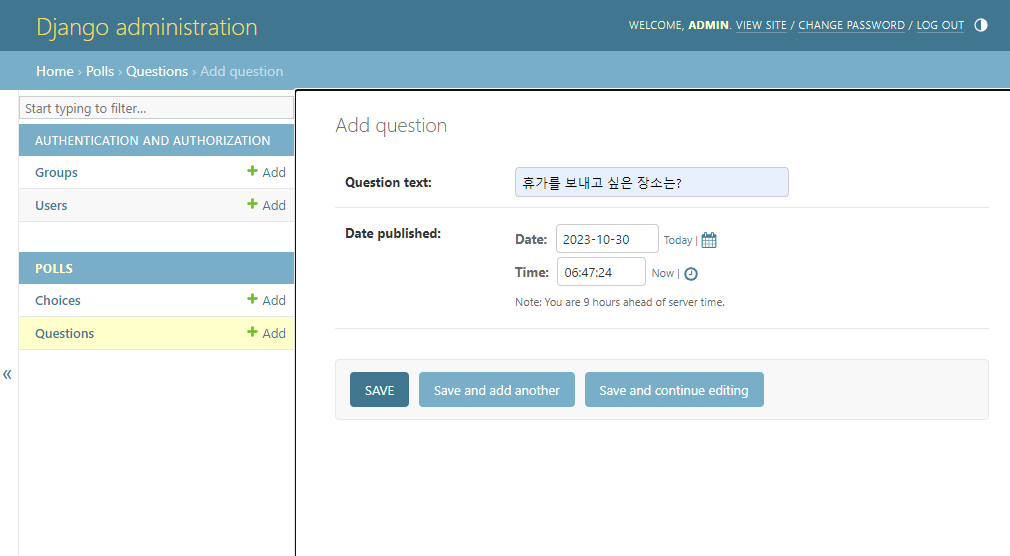
Task: Add a new Group from the sidebar
Action: coord(267,172)
